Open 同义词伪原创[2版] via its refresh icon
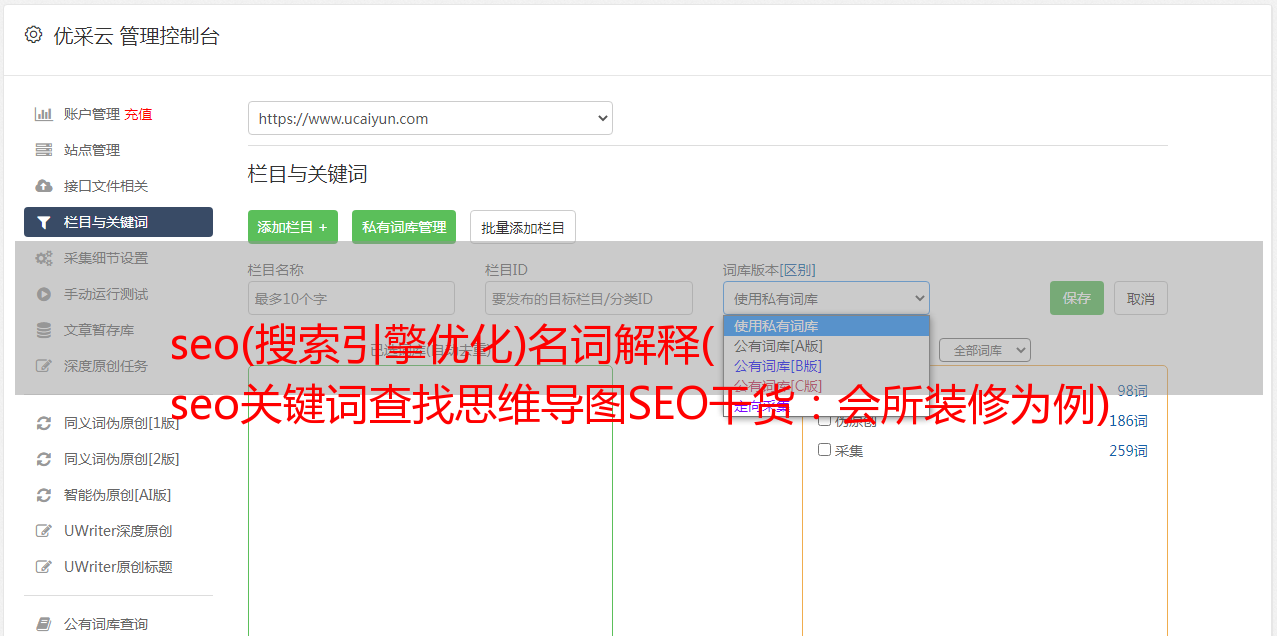The width and height of the screenshot is (1277, 636). (x=44, y=459)
